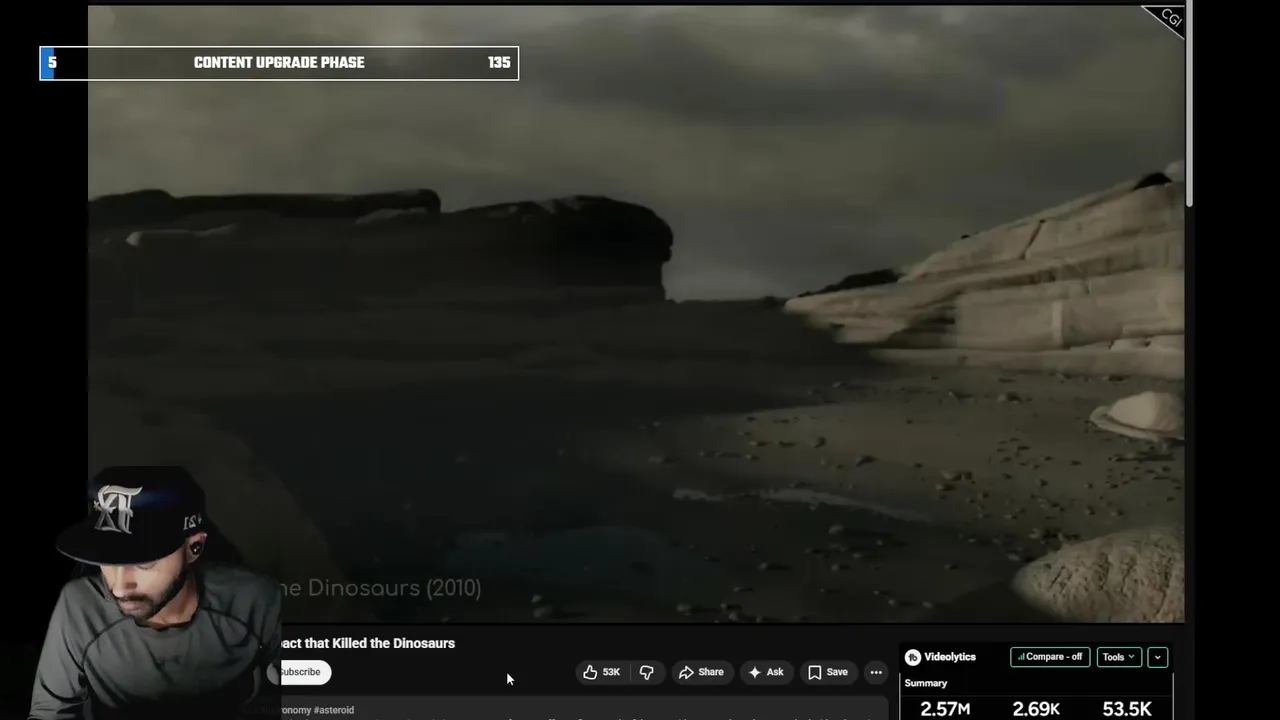Click the dislike thumbs-down icon
1280x720 pixels.
pos(646,672)
